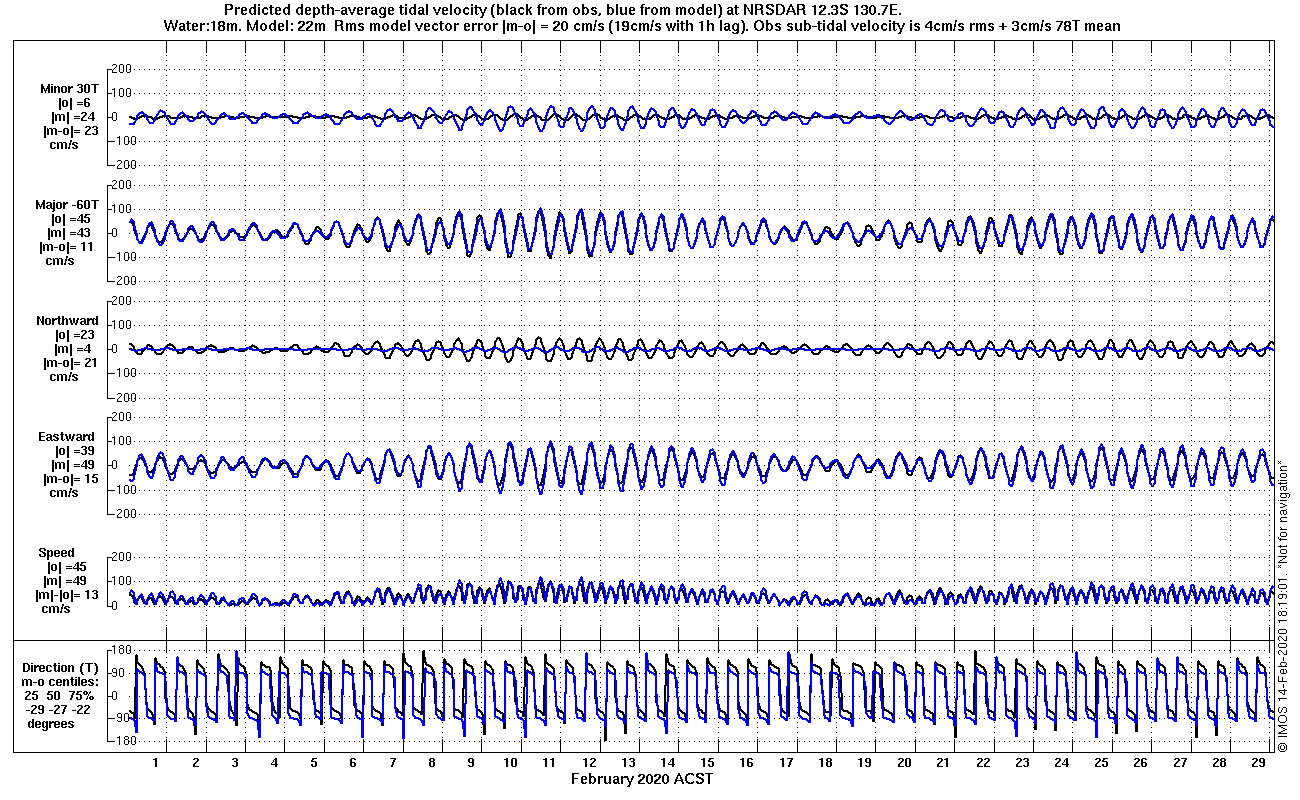Click the '180' tick on the Direction axis
The height and width of the screenshot is (800, 1300).
point(122,649)
